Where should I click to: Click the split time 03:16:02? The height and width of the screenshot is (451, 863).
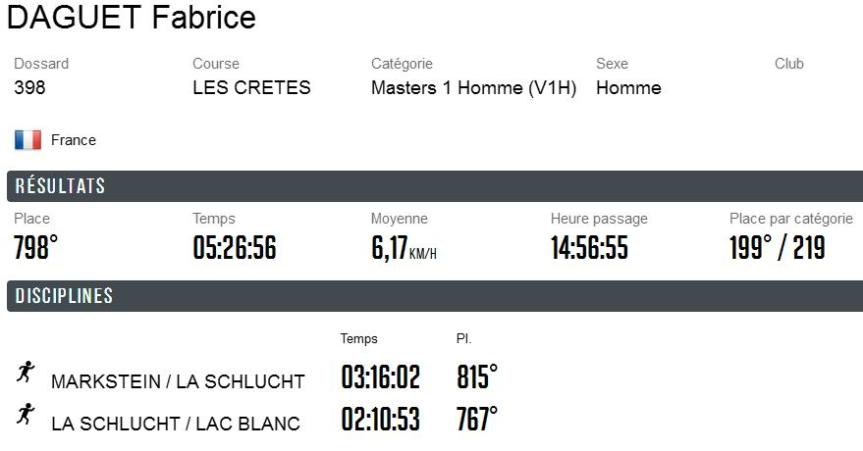[x=380, y=379]
